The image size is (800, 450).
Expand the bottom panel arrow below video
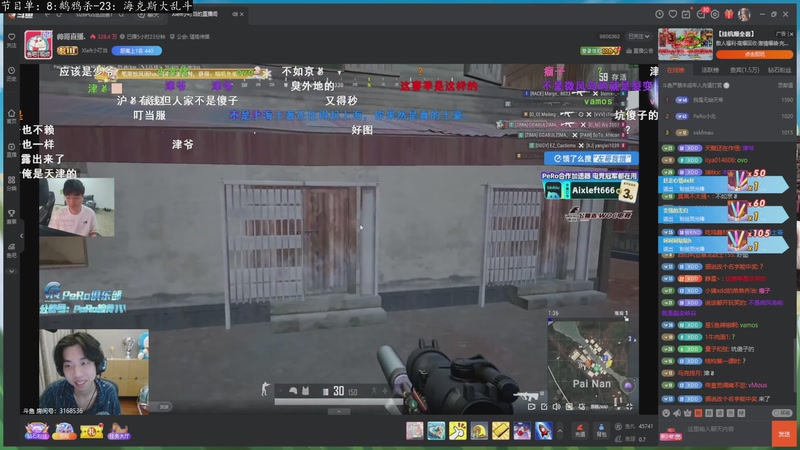[339, 411]
